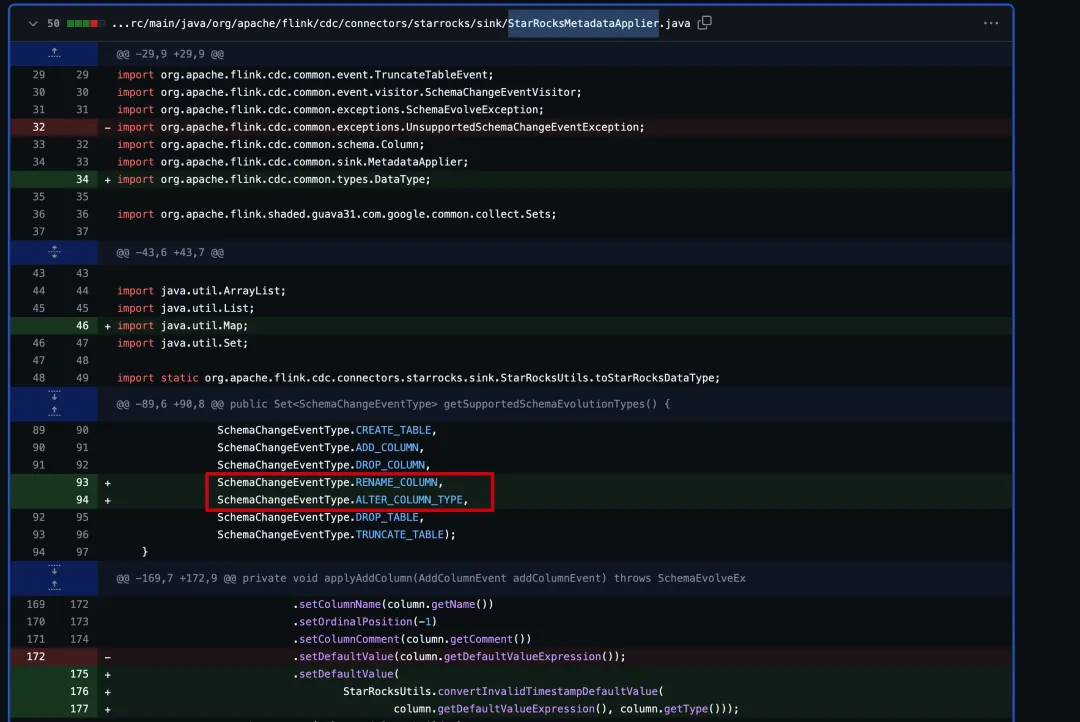Click RENAME_COLUMN constant in code
Image resolution: width=1080 pixels, height=722 pixels.
tap(396, 482)
